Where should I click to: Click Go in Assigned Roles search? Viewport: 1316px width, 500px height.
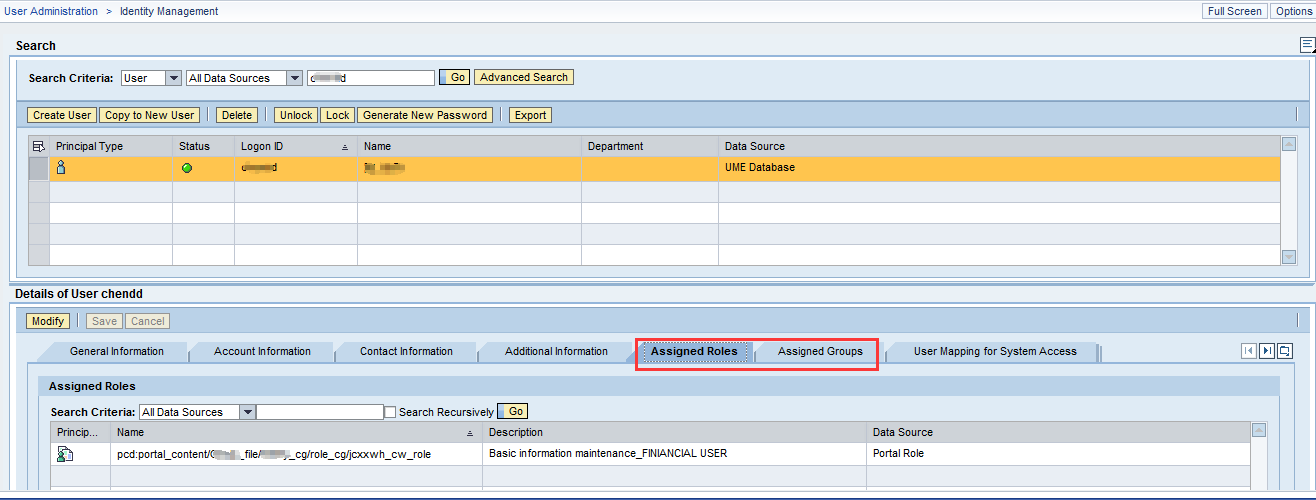click(513, 411)
